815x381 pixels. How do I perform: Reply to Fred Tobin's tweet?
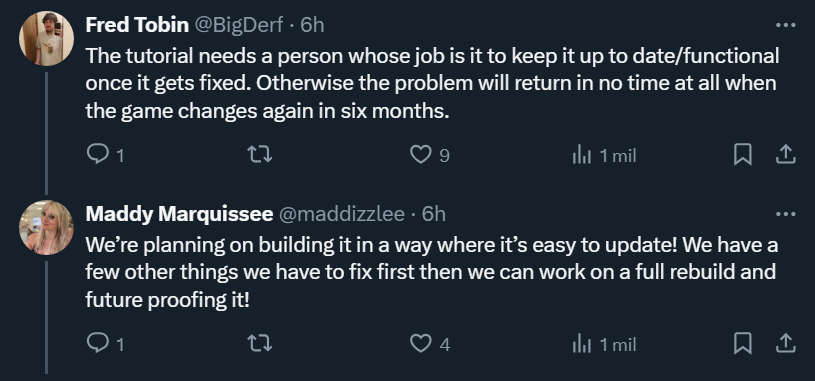(x=97, y=154)
